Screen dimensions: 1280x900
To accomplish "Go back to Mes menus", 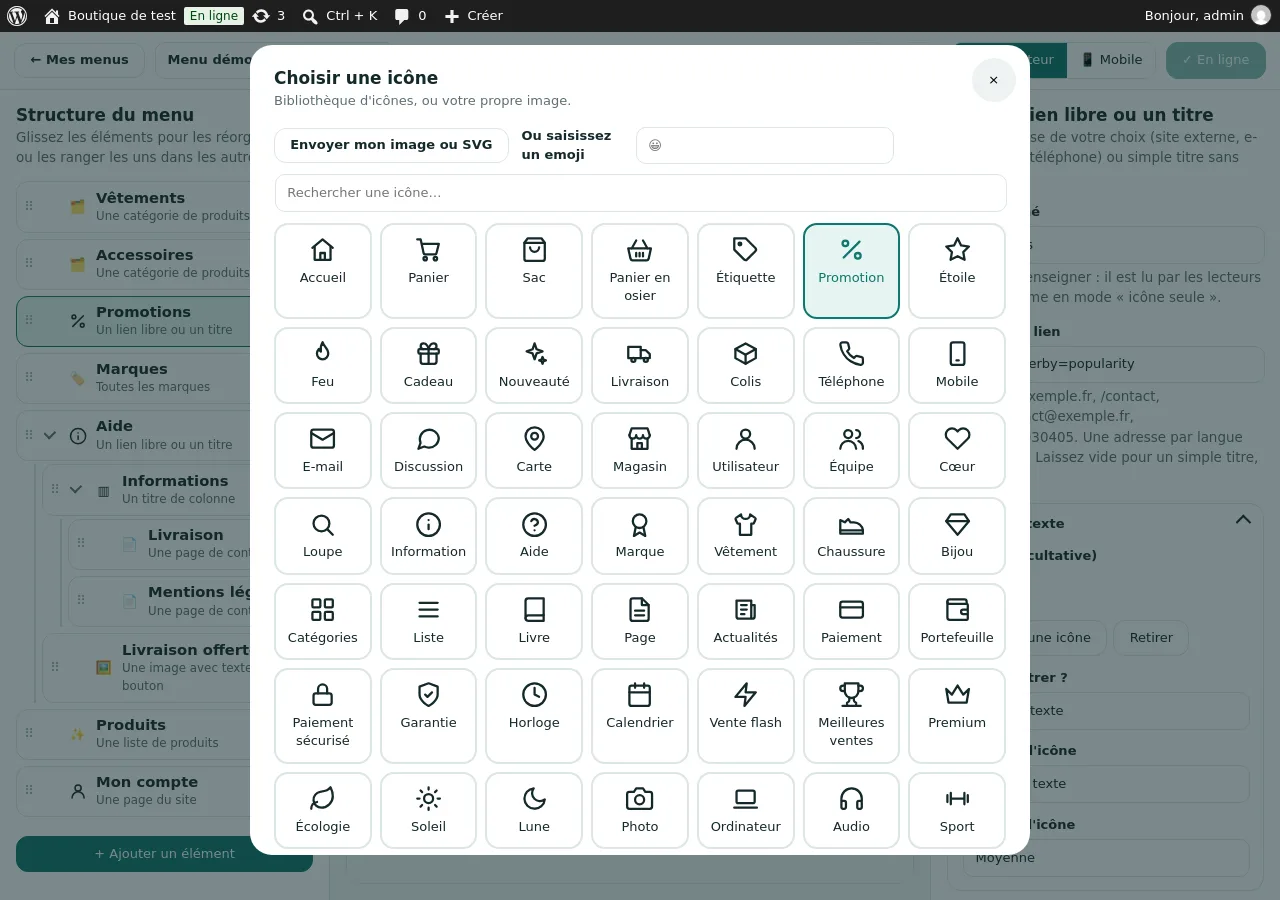I will pyautogui.click(x=80, y=60).
